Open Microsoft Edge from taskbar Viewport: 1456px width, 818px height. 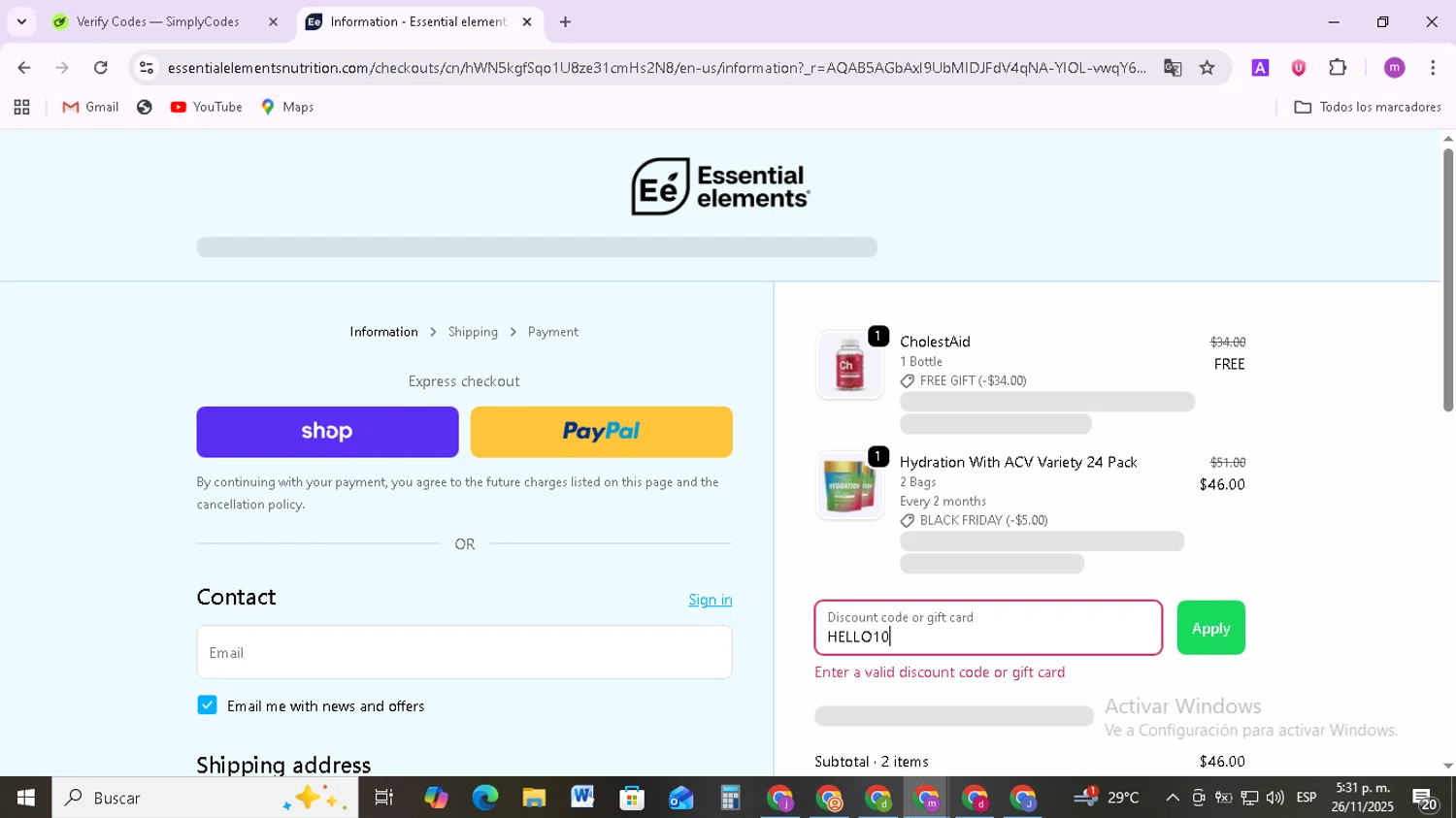click(484, 798)
